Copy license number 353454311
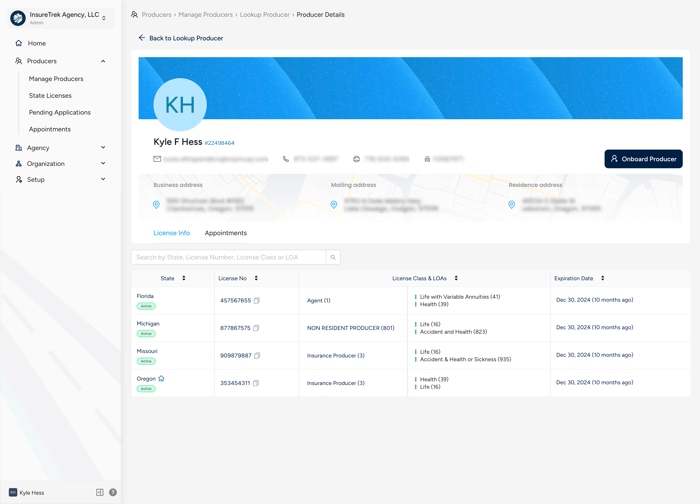 256,383
